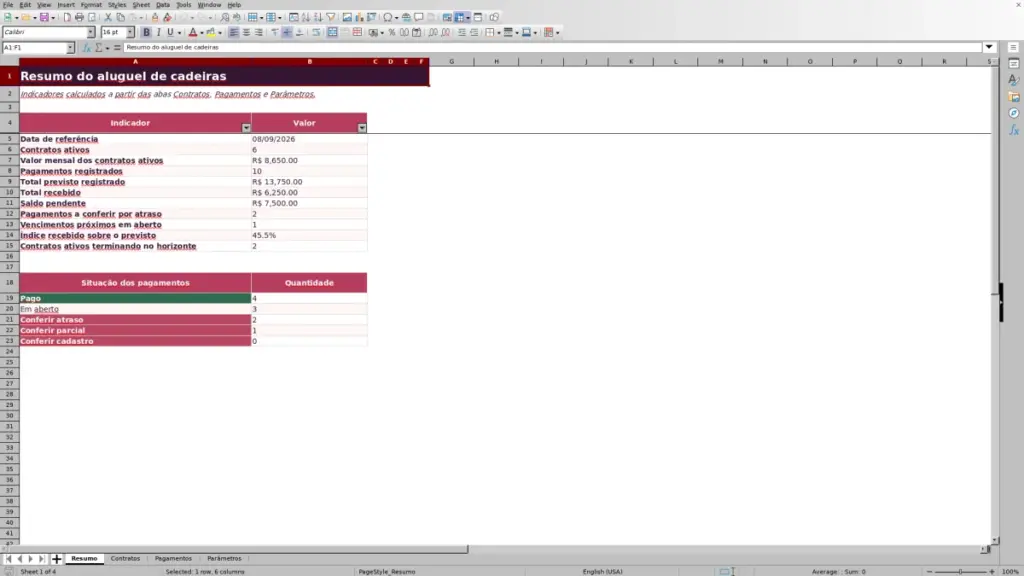Adjust the zoom slider in the status bar
The width and height of the screenshot is (1024, 576).
click(960, 571)
